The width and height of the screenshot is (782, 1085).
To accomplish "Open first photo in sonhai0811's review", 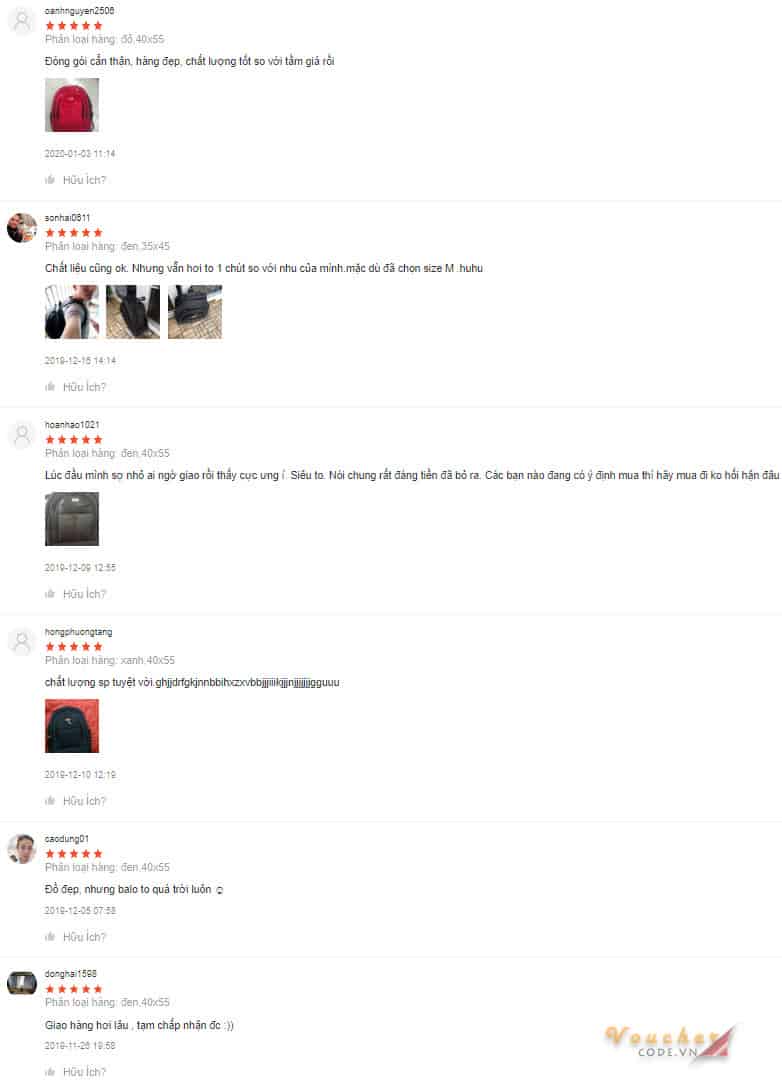I will pos(72,311).
